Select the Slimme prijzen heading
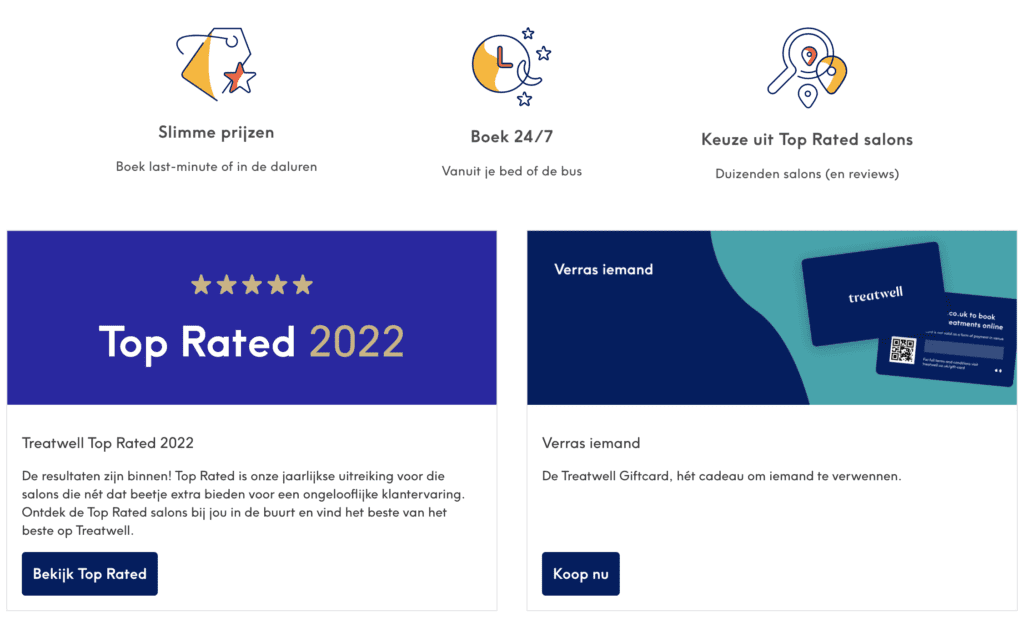 coord(216,132)
